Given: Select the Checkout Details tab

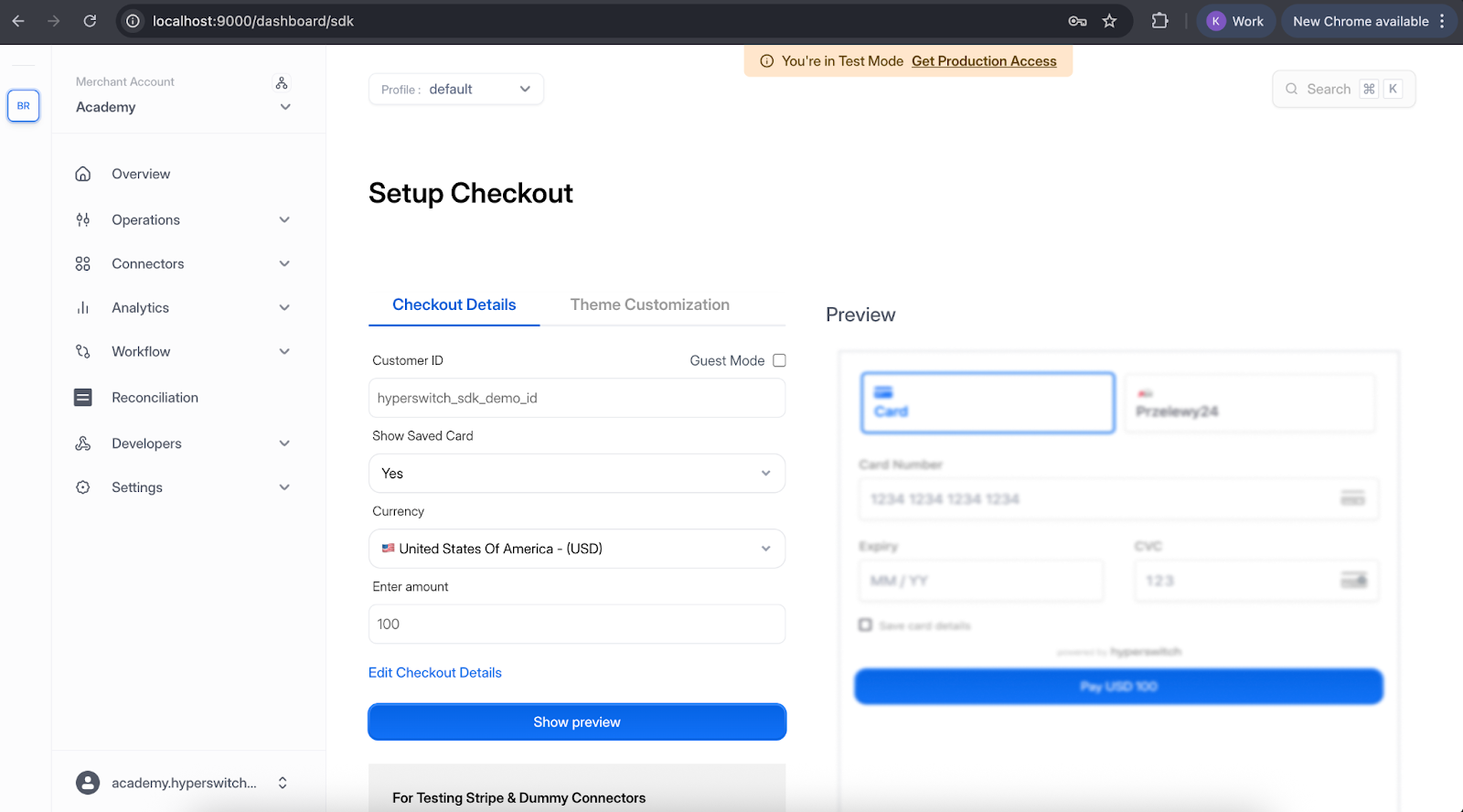Looking at the screenshot, I should [x=454, y=304].
